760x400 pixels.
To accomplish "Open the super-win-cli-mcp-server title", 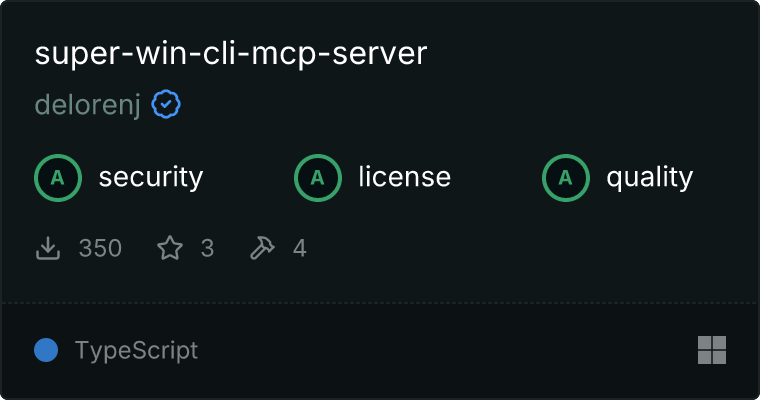I will (x=231, y=54).
